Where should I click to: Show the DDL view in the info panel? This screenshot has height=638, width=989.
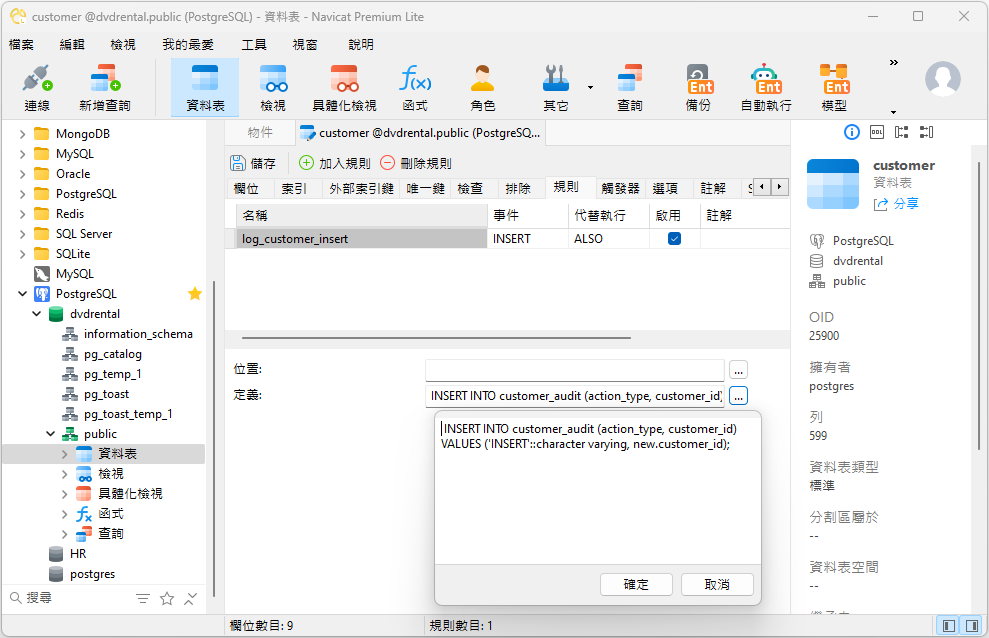tap(876, 132)
